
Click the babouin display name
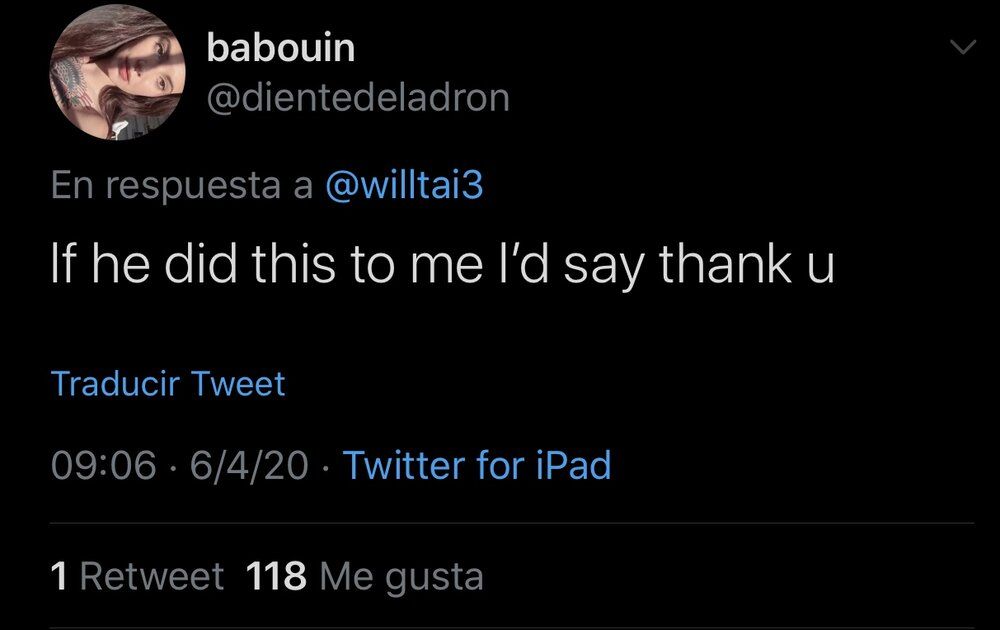pos(281,48)
